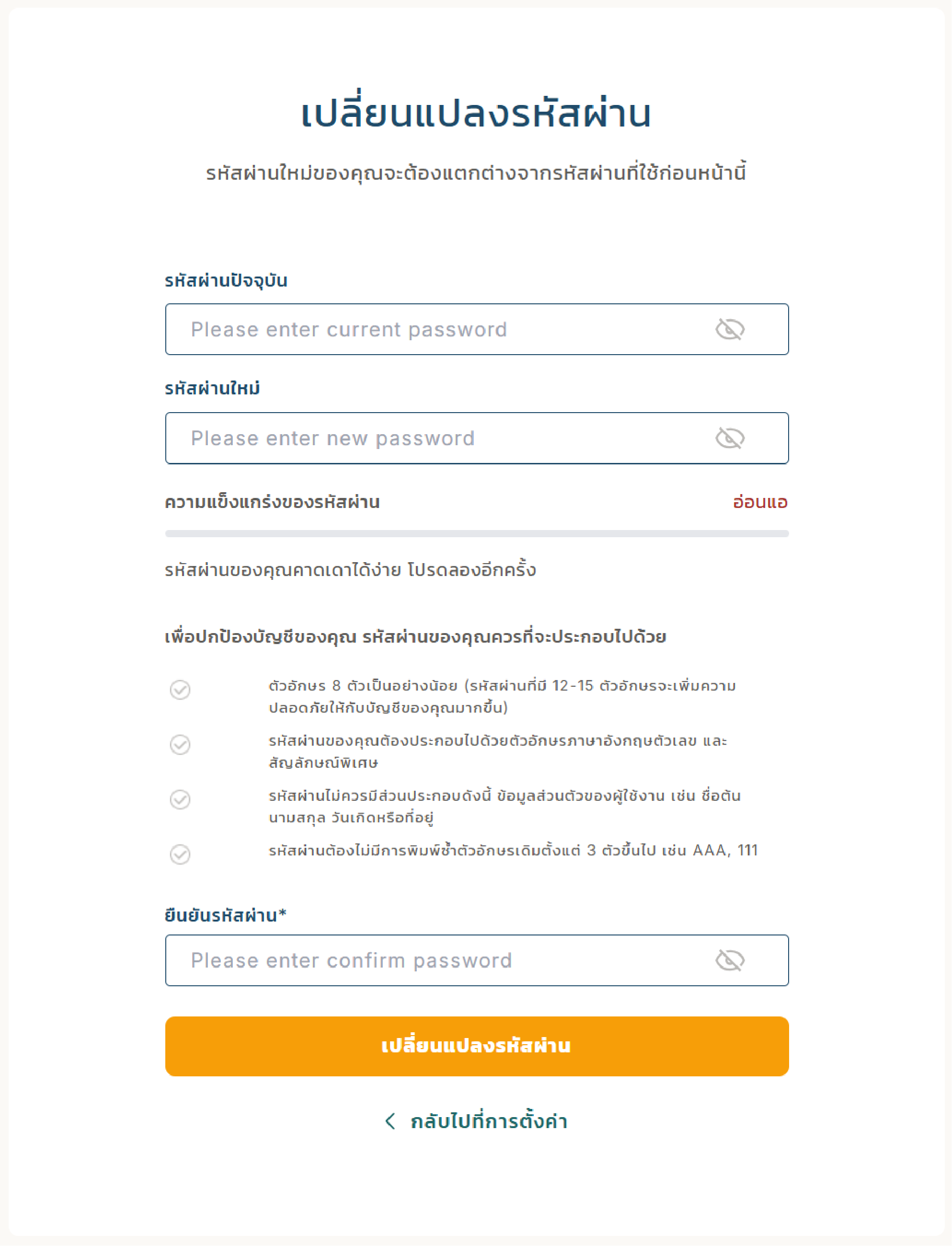
Task: Click the back chevron arrow beside กลับไปที่การตั้งค่า
Action: (390, 1121)
